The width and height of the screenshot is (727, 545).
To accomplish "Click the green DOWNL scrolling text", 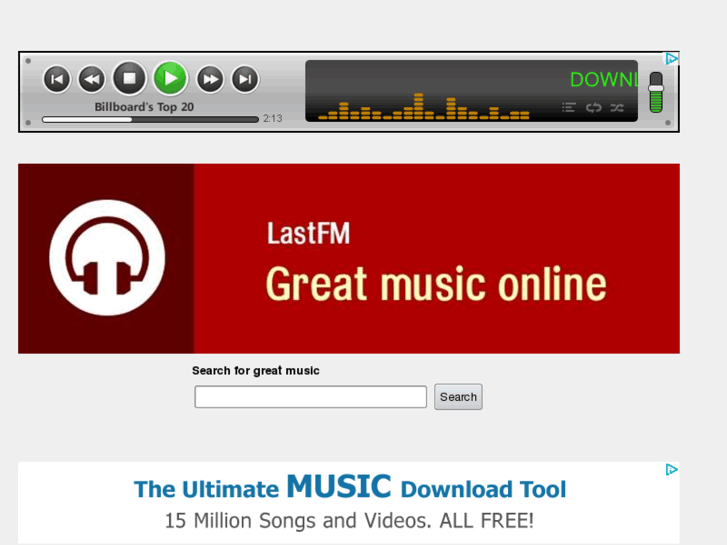I will (604, 80).
